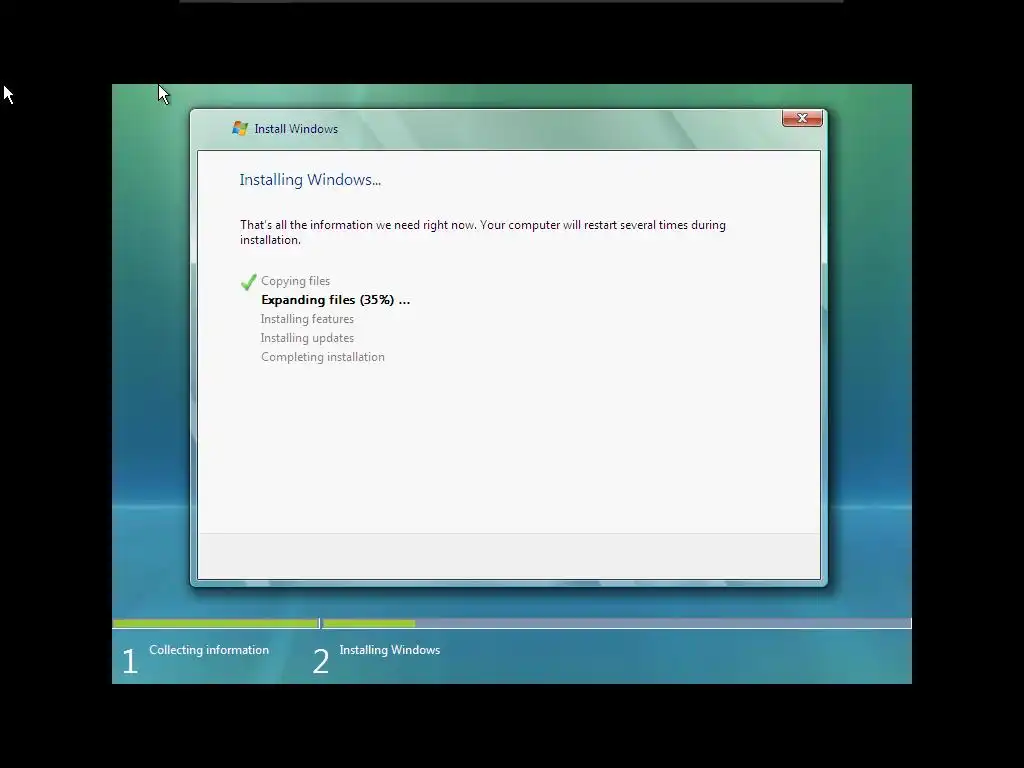The width and height of the screenshot is (1024, 768).
Task: Click the large stage number 2
Action: (321, 661)
